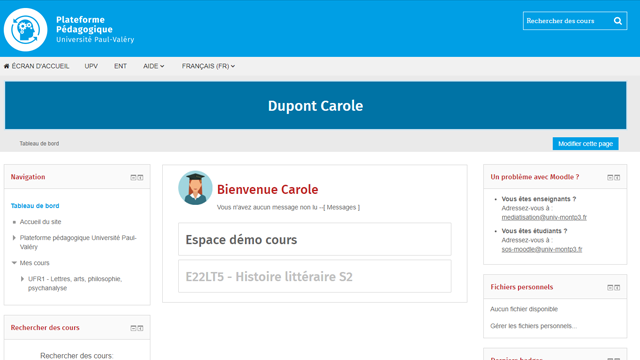Open Accueil du site link
Viewport: 640px width, 360px height.
coord(40,222)
